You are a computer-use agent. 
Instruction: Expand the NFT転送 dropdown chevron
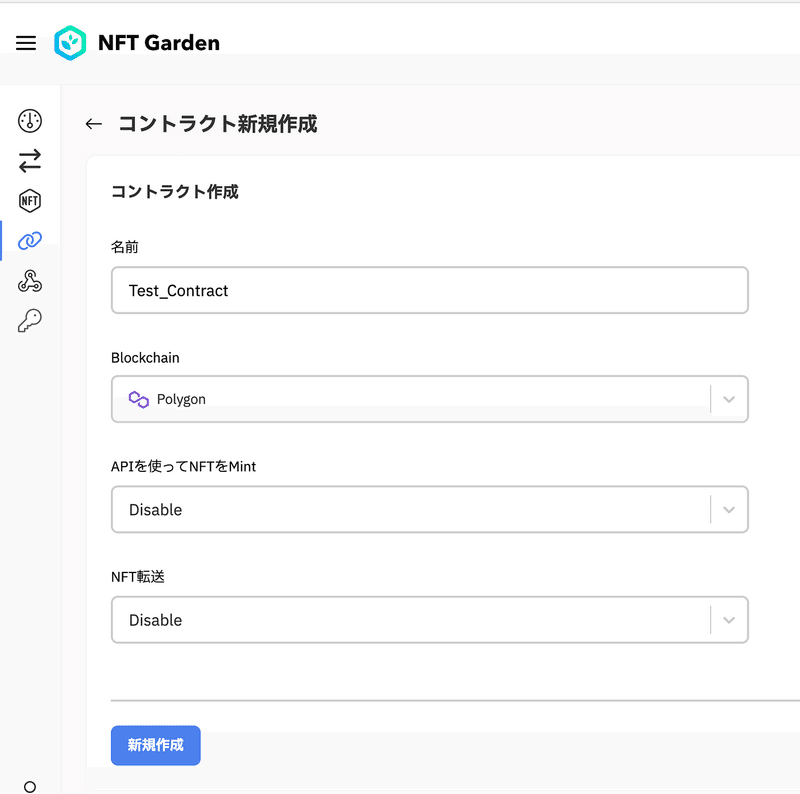click(x=729, y=619)
